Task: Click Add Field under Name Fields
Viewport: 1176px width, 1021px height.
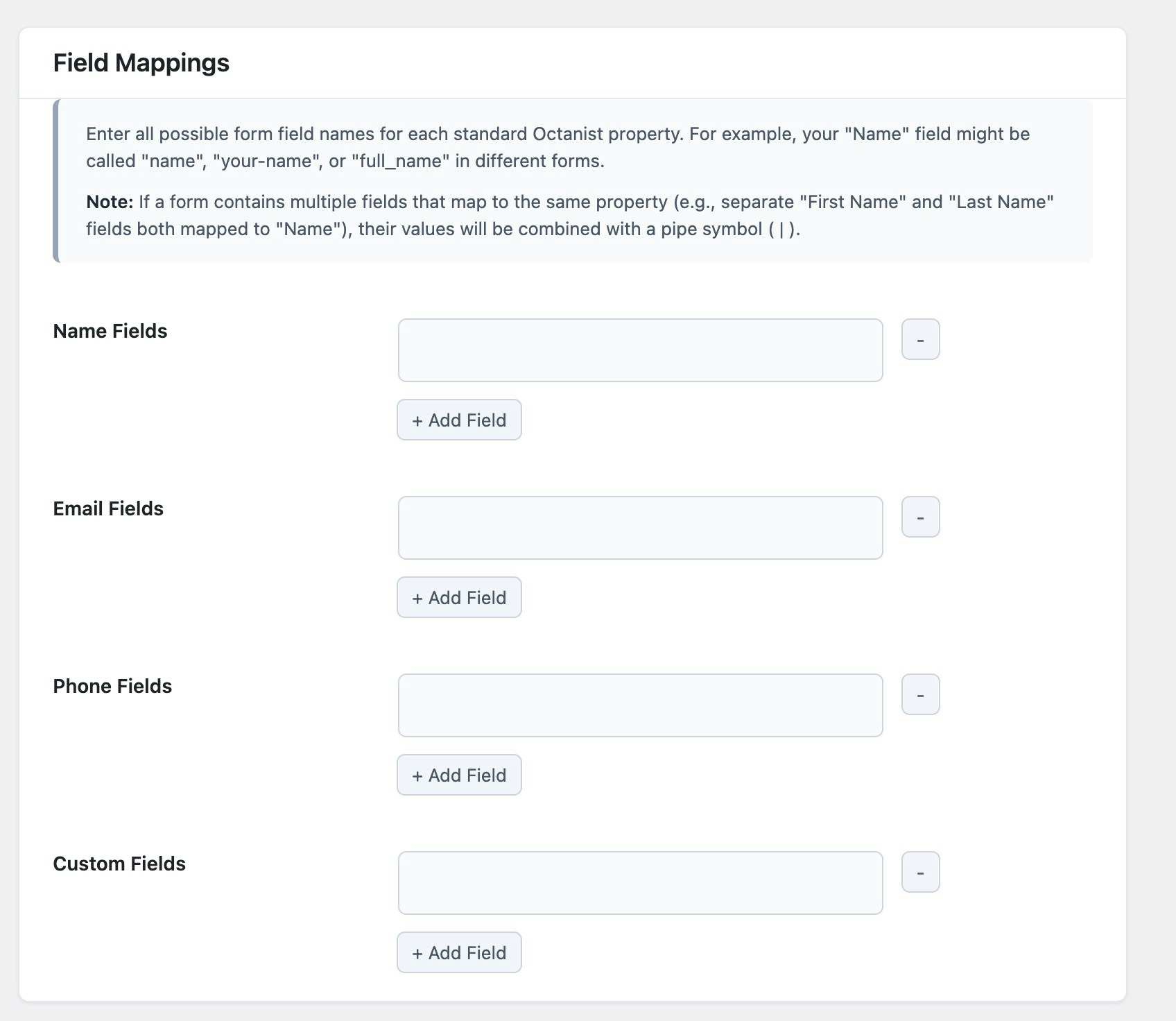Action: (x=459, y=420)
